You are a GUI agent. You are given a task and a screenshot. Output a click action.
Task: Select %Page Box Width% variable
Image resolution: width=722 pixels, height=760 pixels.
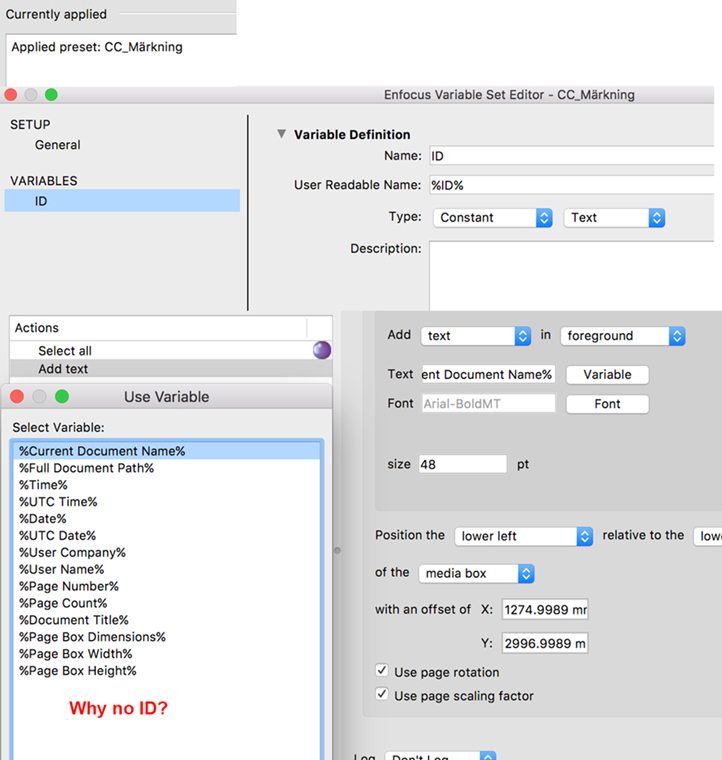click(167, 654)
